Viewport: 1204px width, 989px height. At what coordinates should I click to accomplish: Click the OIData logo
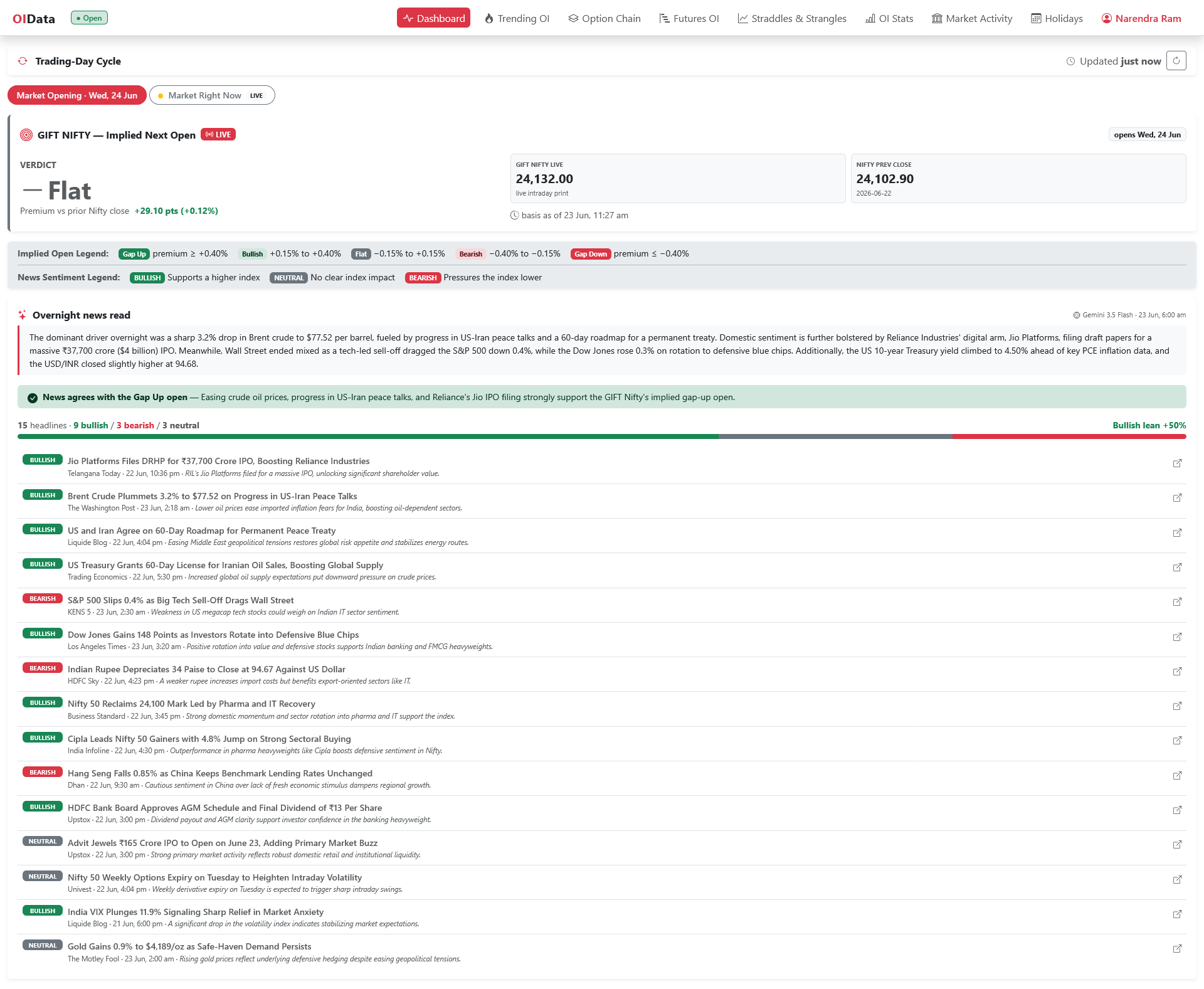pyautogui.click(x=34, y=19)
